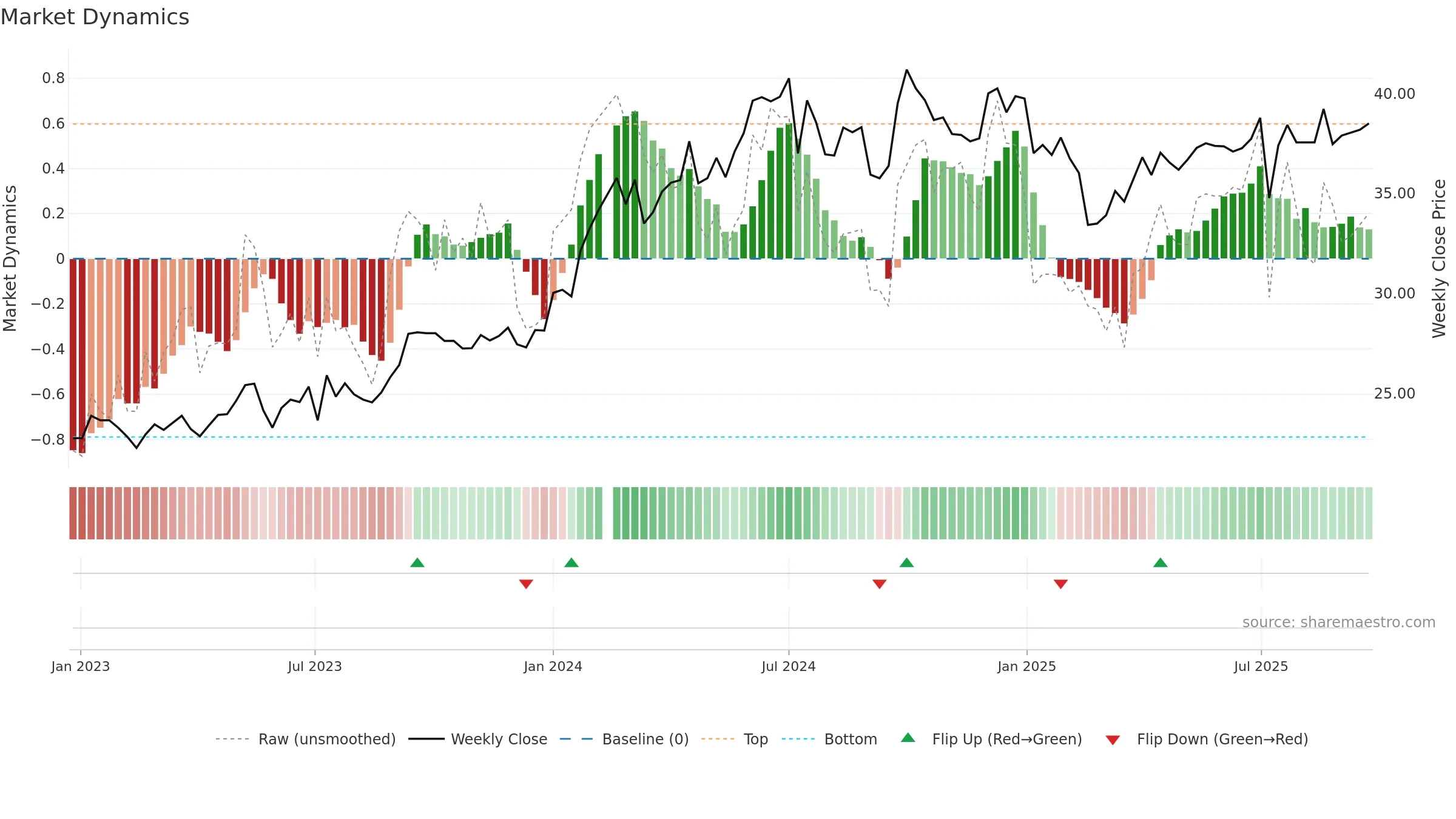The width and height of the screenshot is (1456, 819).
Task: Click the Jan 2025 axis label
Action: coord(1027,667)
